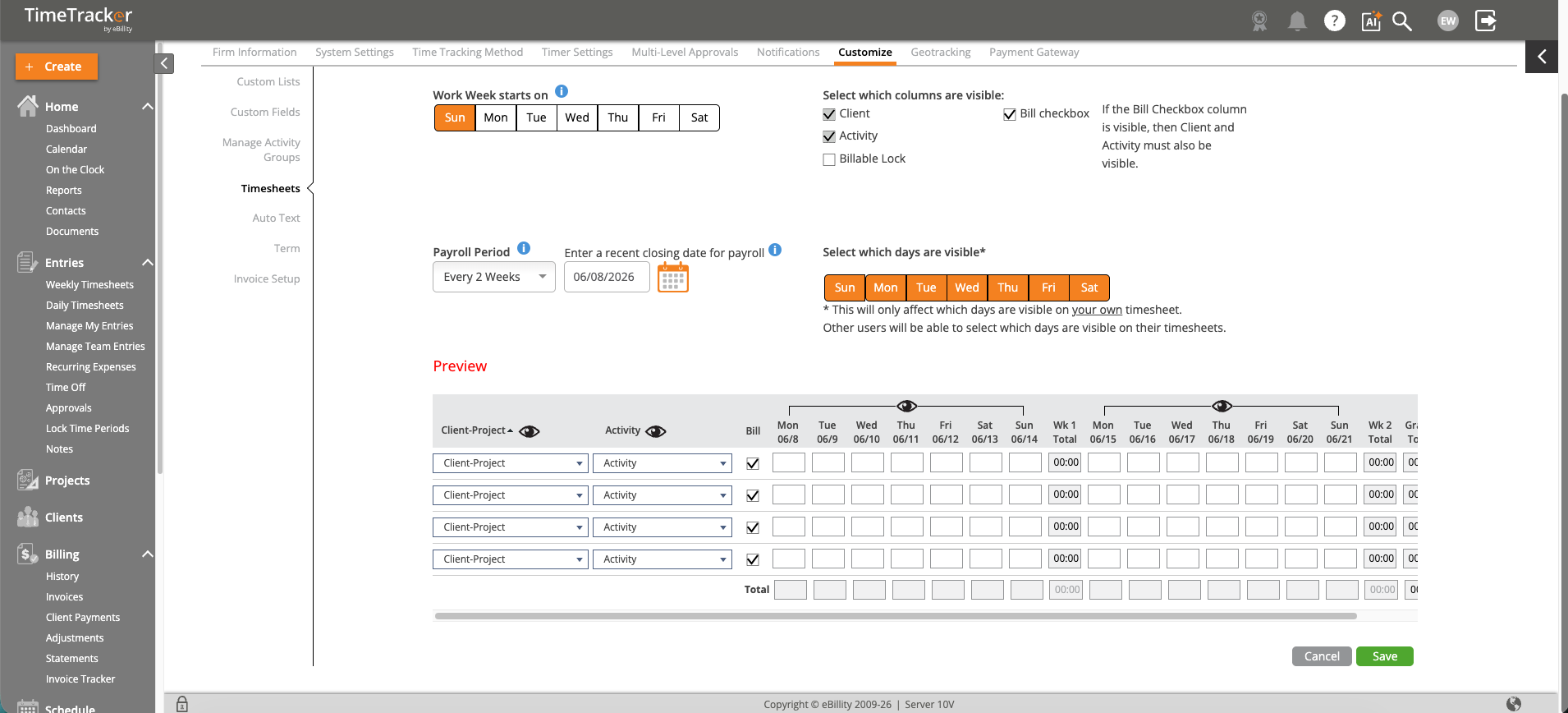Screen dimensions: 1568x713
Task: Open the Payroll Period dropdown
Action: (494, 277)
